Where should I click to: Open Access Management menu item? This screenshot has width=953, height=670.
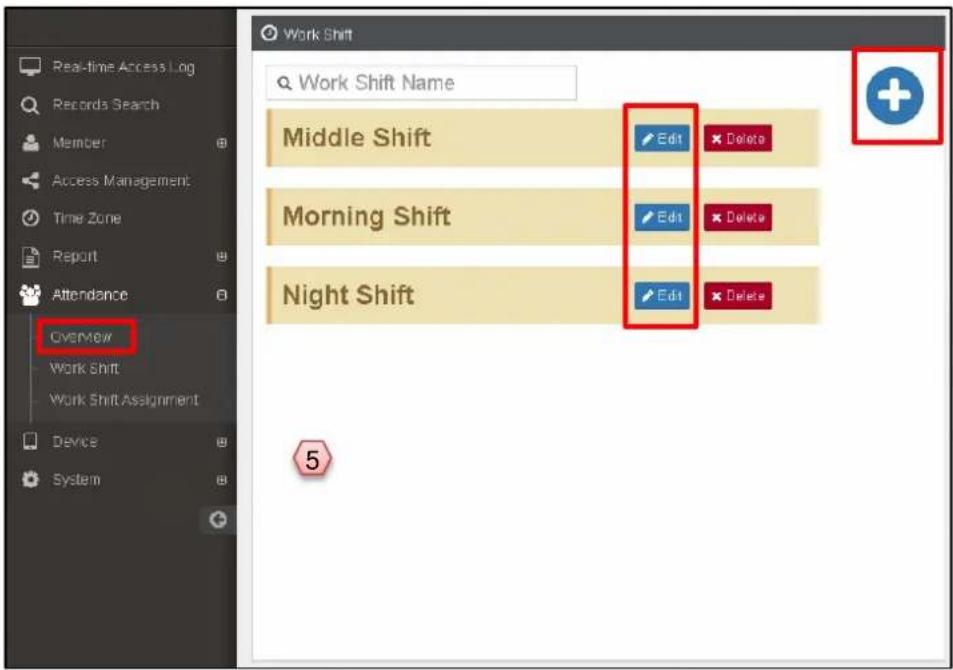(x=121, y=181)
